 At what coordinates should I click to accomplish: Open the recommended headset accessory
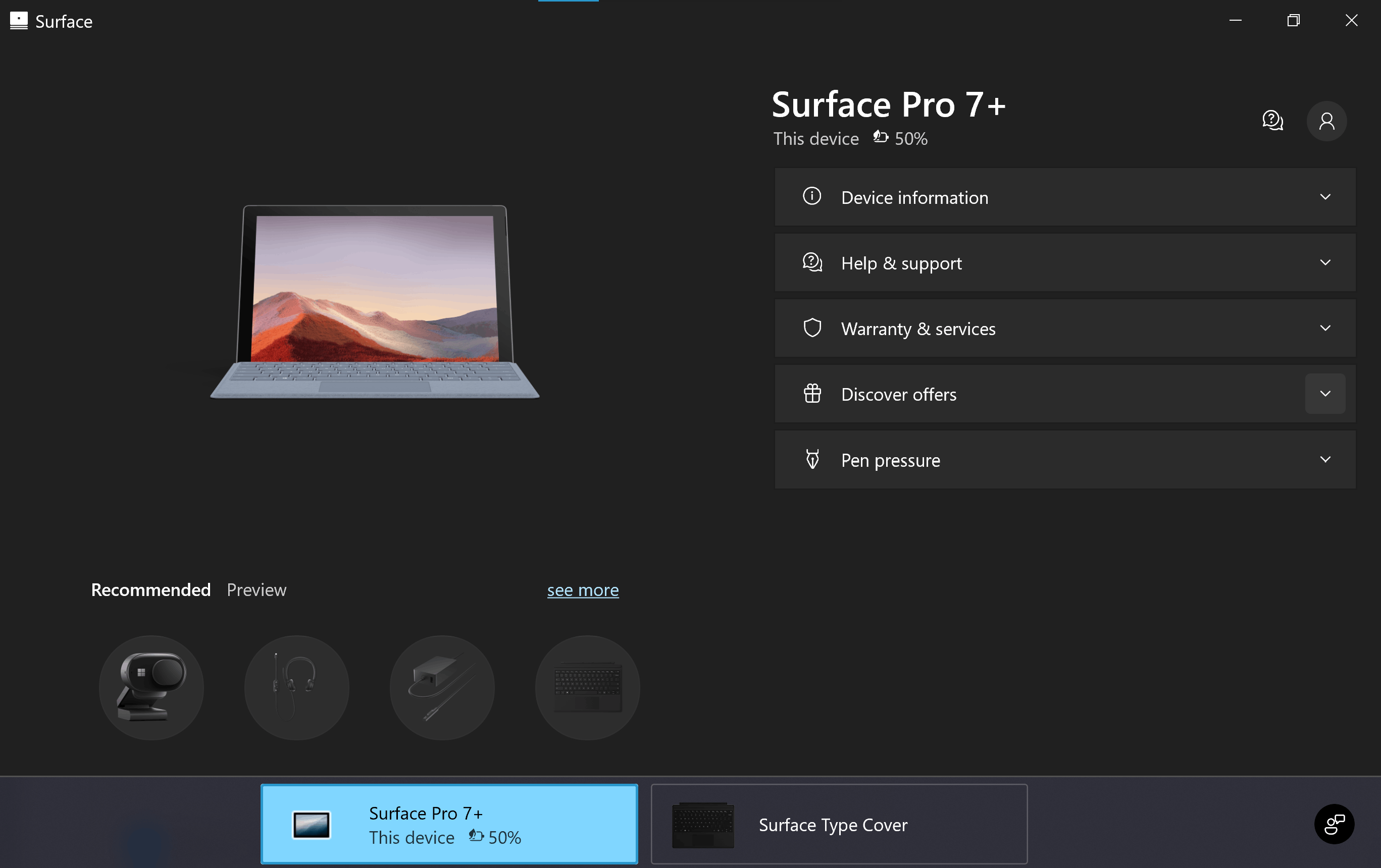pyautogui.click(x=296, y=687)
